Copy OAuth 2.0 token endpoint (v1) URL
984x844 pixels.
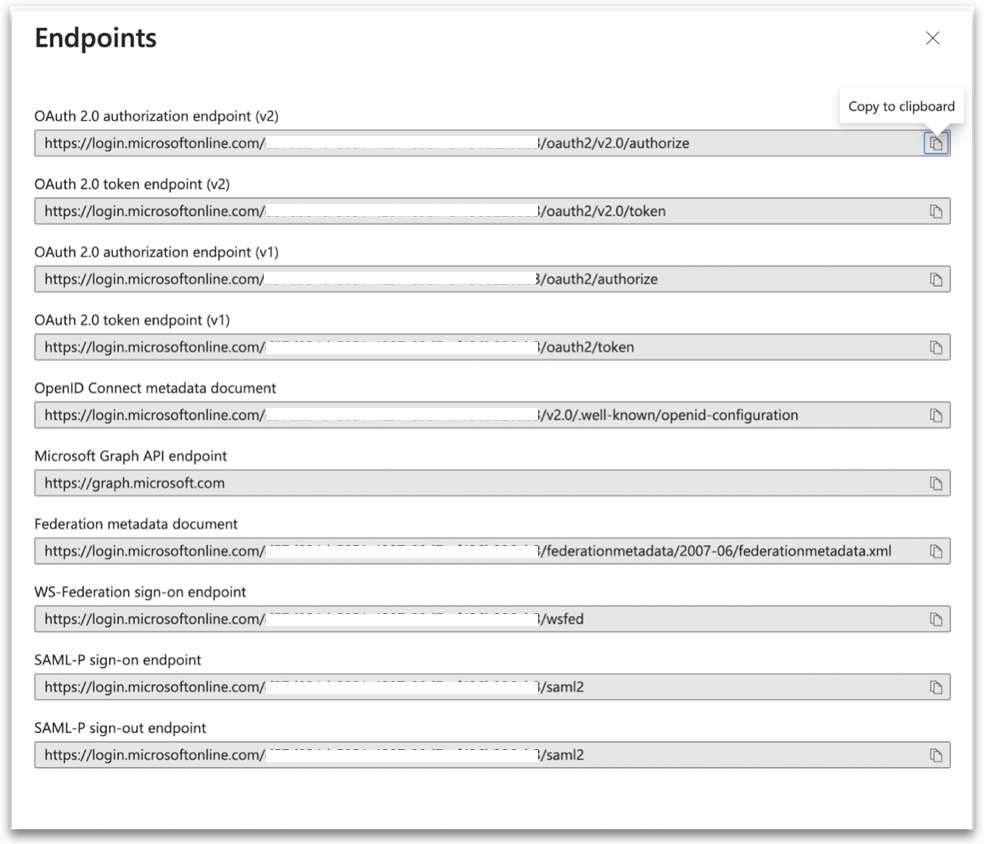pos(936,347)
